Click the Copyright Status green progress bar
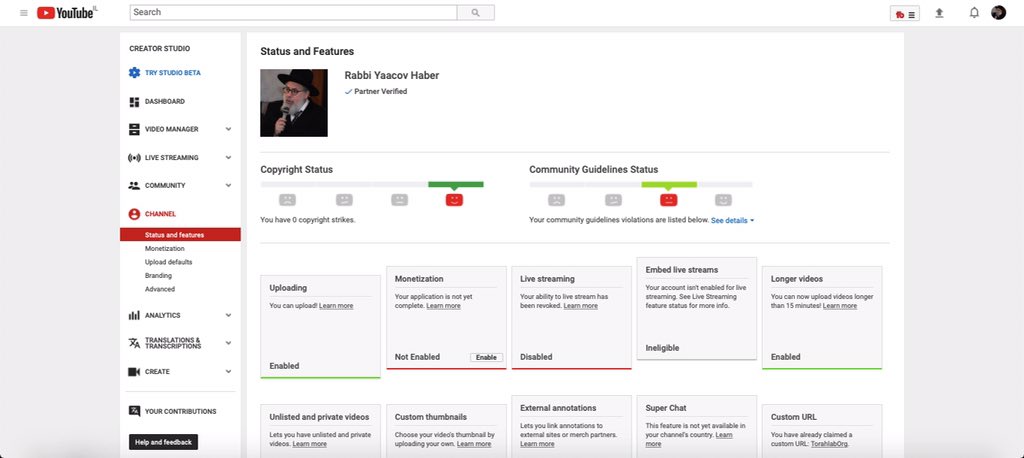Viewport: 1024px width, 458px height. click(x=456, y=184)
